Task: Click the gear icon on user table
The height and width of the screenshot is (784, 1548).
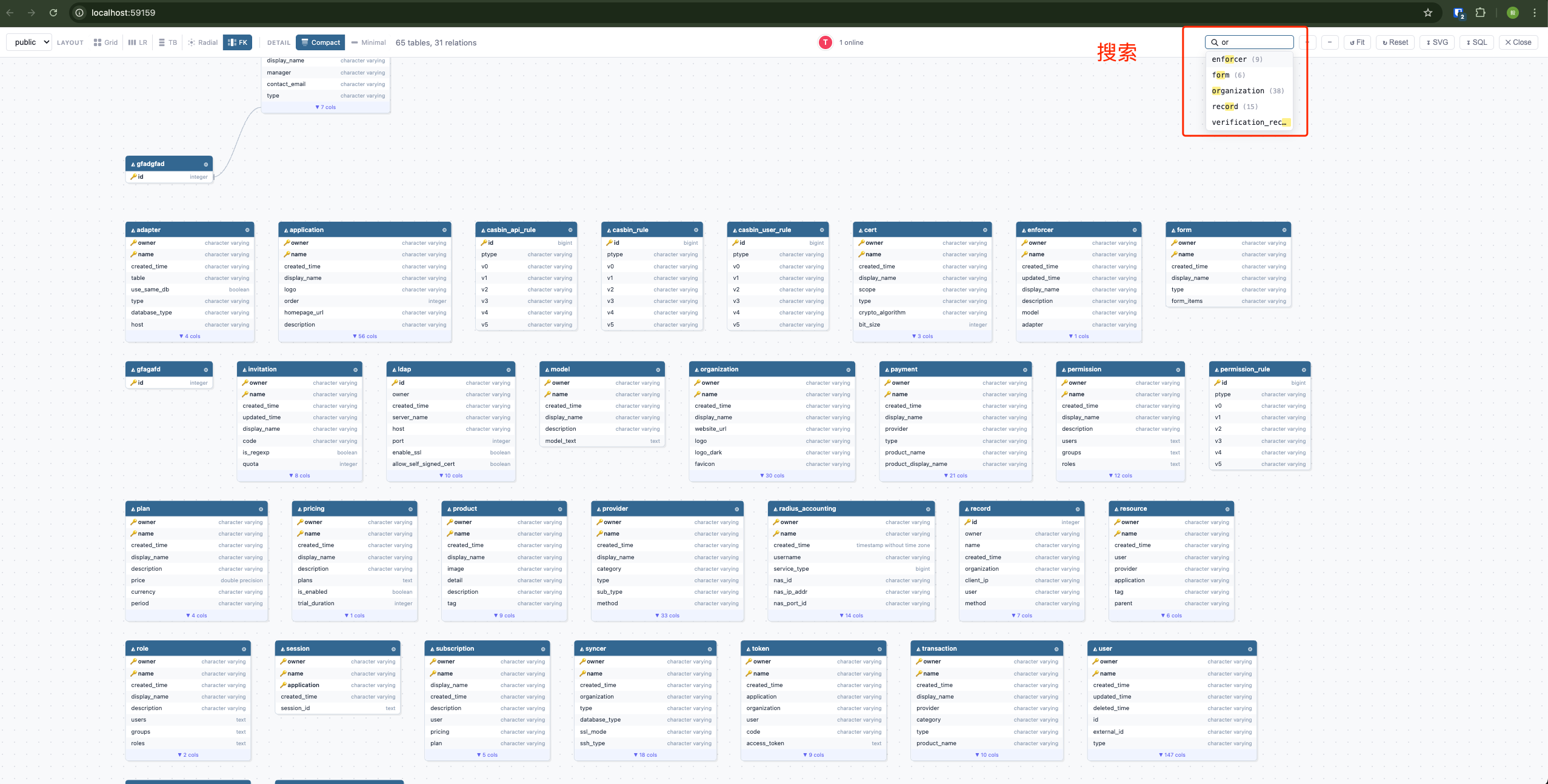Action: click(1250, 649)
